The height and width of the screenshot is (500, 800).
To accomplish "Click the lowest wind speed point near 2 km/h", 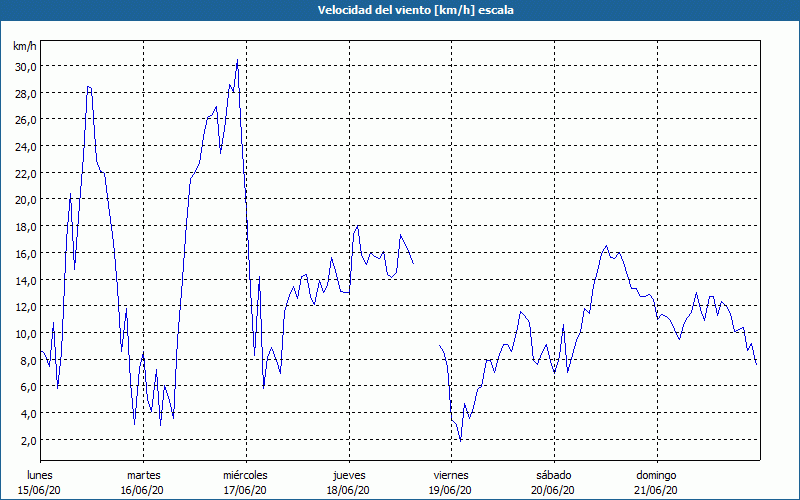I will [x=461, y=441].
